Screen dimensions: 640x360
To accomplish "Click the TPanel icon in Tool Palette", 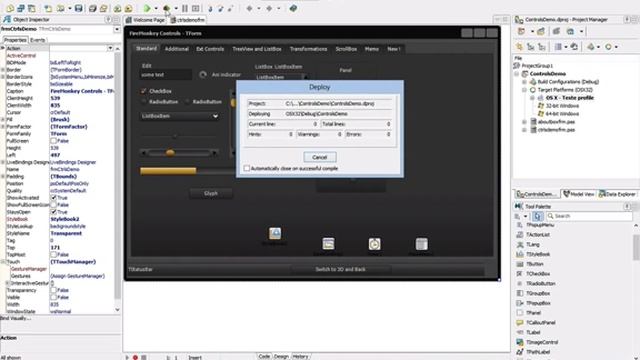I will (520, 313).
